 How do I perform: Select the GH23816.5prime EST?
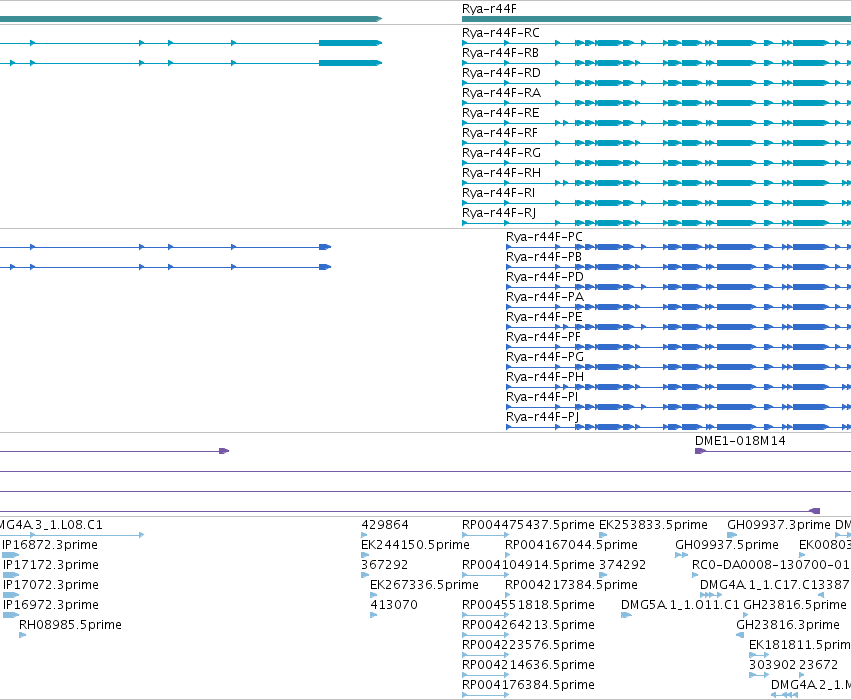click(795, 605)
